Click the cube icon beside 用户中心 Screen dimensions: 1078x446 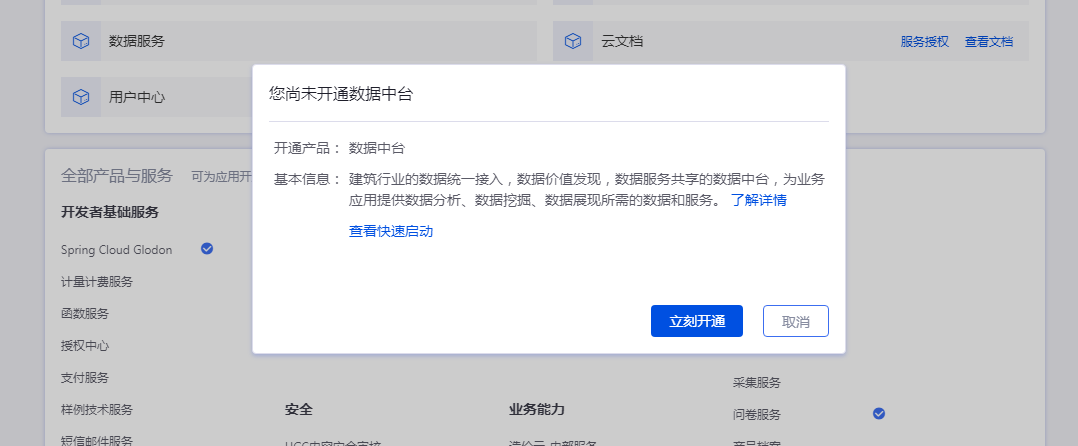point(81,97)
